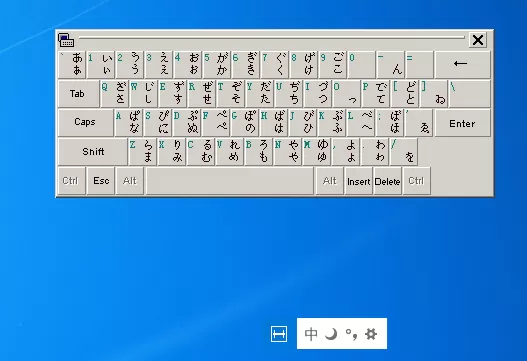This screenshot has width=527, height=361.
Task: Click the blue soft keyboard toggle icon in the IME bar
Action: point(279,334)
